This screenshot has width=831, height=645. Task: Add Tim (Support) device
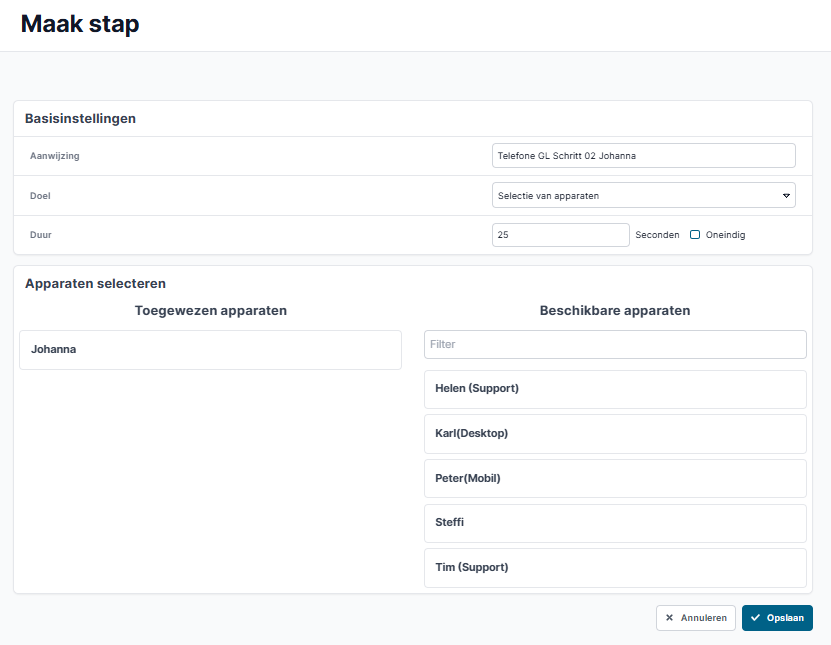[615, 568]
